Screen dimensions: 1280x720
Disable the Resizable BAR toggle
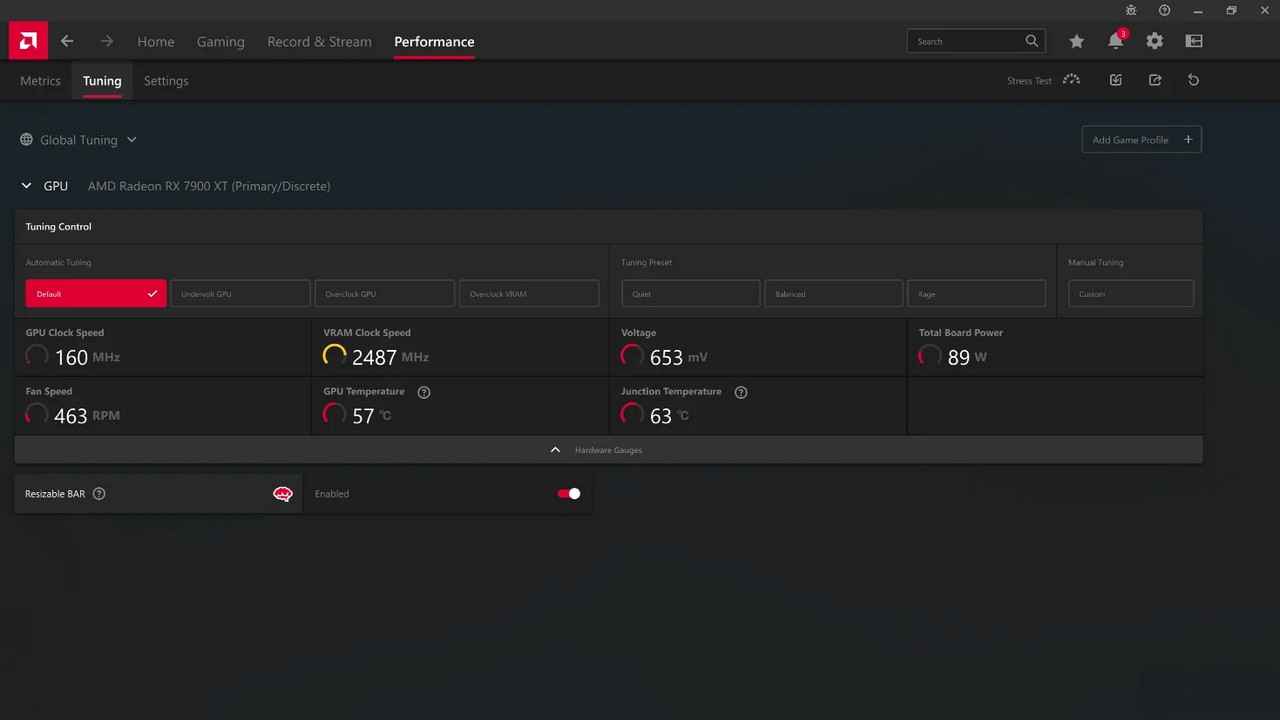569,494
